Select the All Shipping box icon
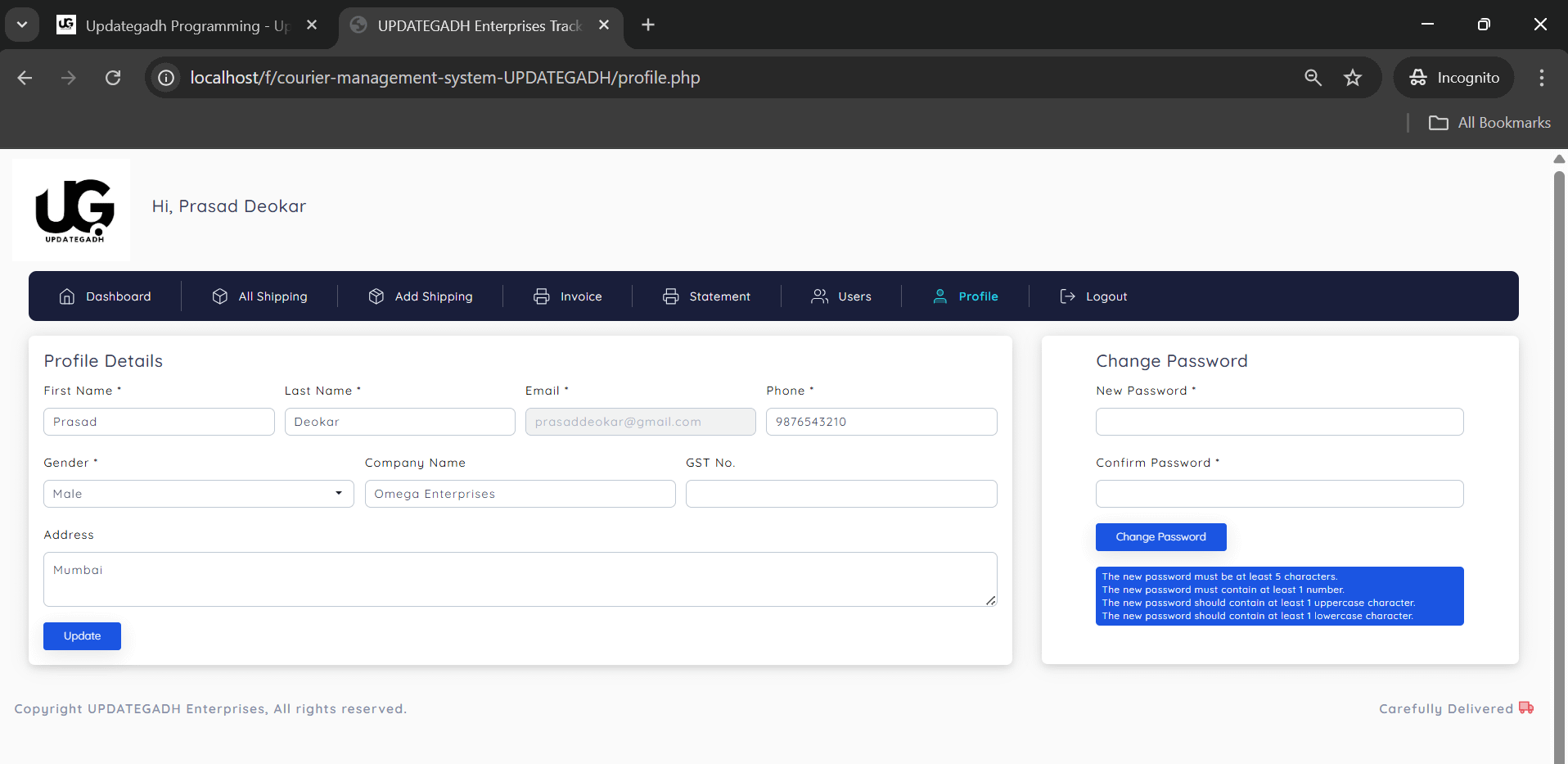The height and width of the screenshot is (764, 1568). [219, 296]
